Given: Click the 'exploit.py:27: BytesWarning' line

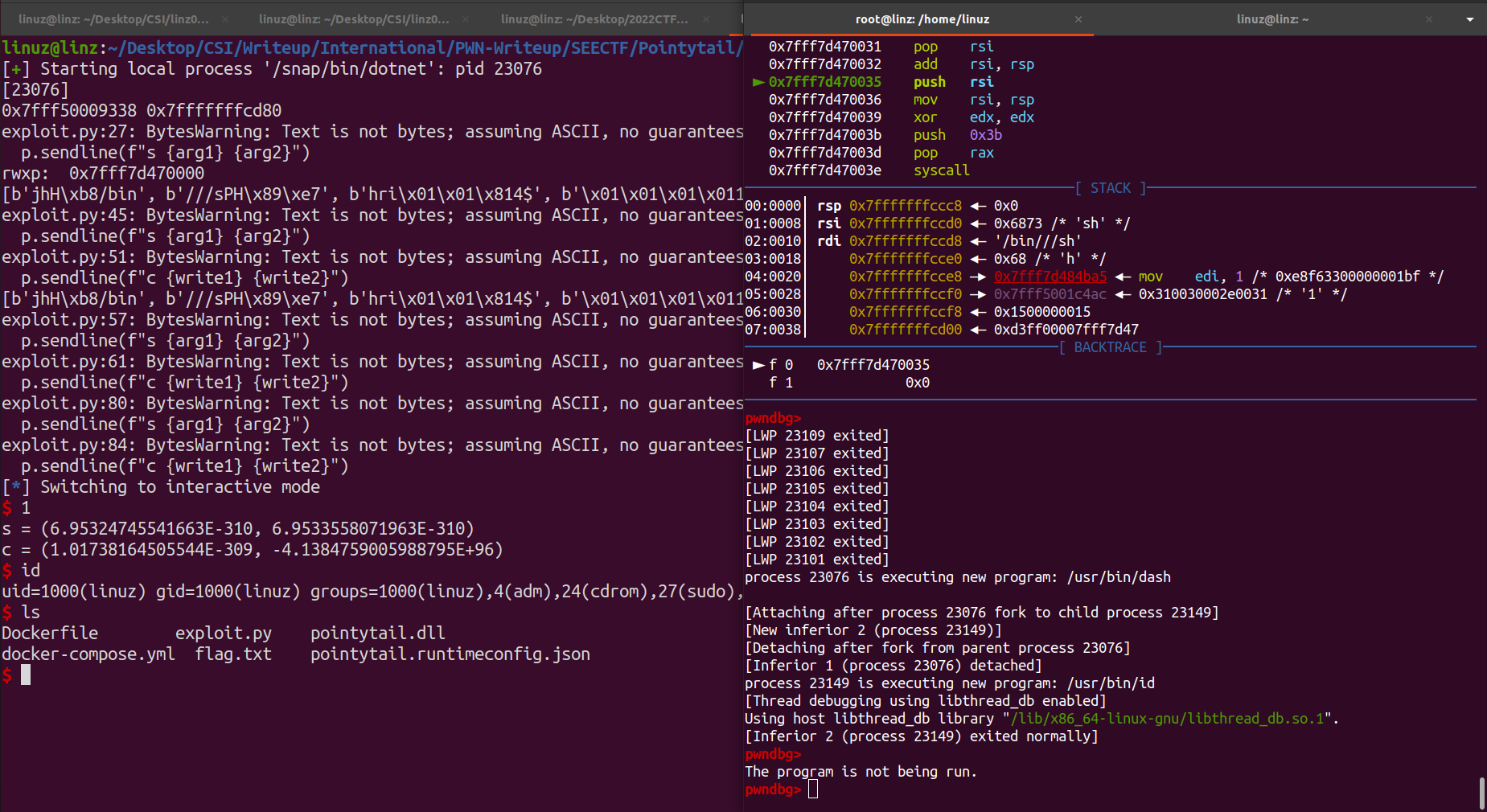Looking at the screenshot, I should (x=372, y=132).
